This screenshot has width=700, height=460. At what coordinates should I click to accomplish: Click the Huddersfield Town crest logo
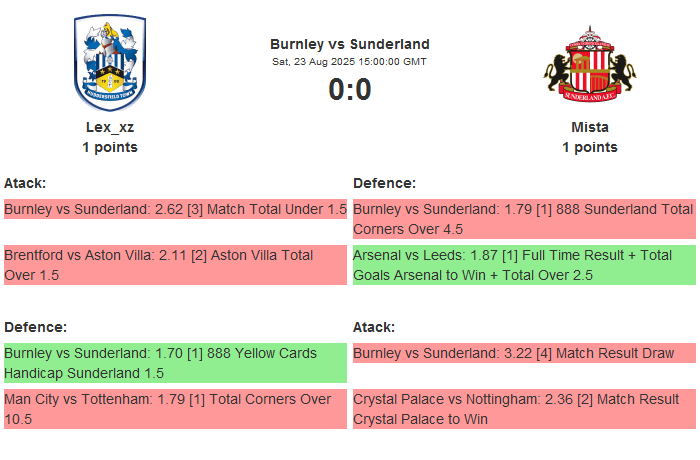tap(110, 62)
